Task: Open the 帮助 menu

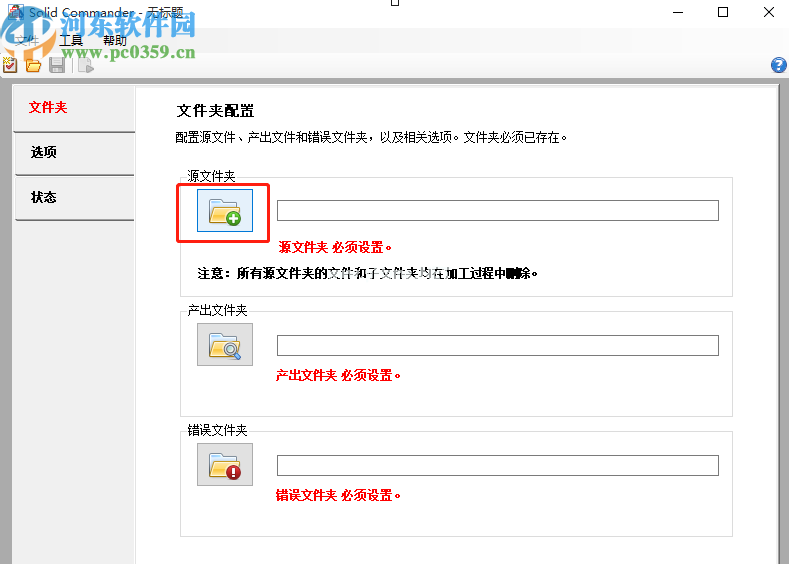Action: (x=115, y=41)
